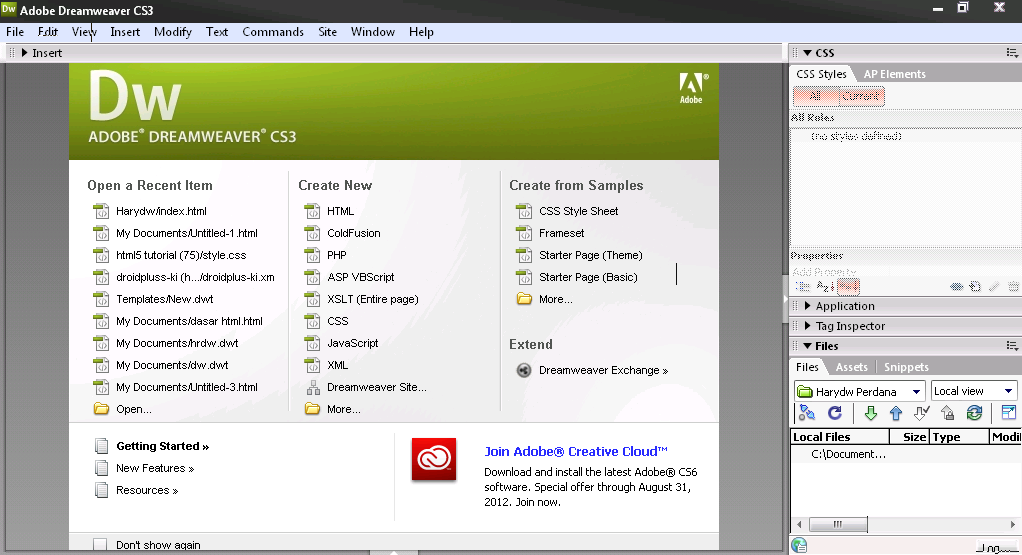The height and width of the screenshot is (555, 1022).
Task: Check the Don't show again box
Action: pos(100,545)
